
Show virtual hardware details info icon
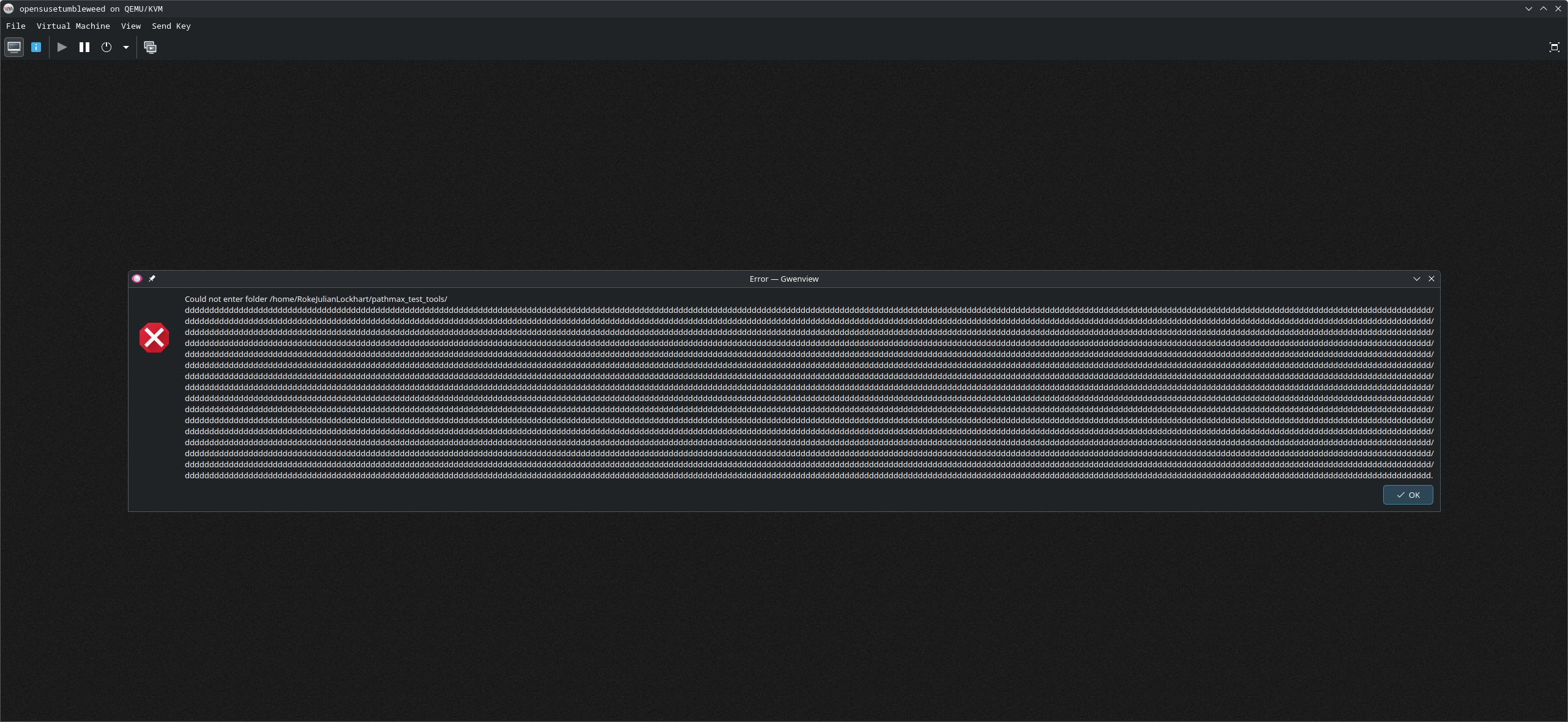(36, 47)
